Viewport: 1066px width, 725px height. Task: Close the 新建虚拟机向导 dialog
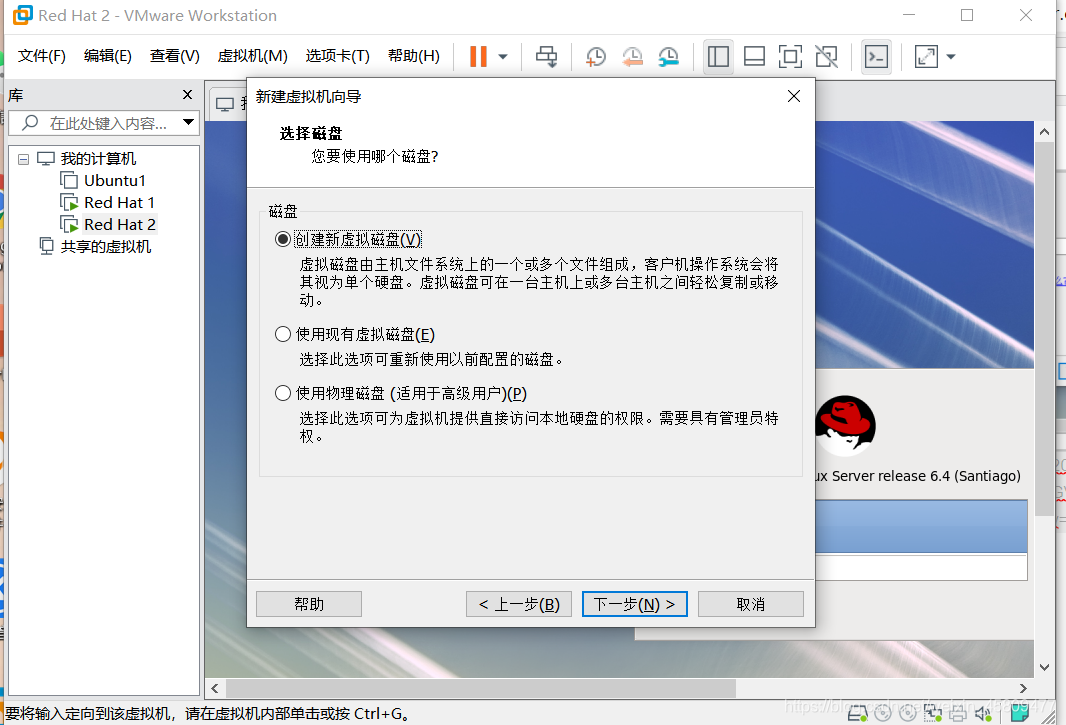coord(793,97)
